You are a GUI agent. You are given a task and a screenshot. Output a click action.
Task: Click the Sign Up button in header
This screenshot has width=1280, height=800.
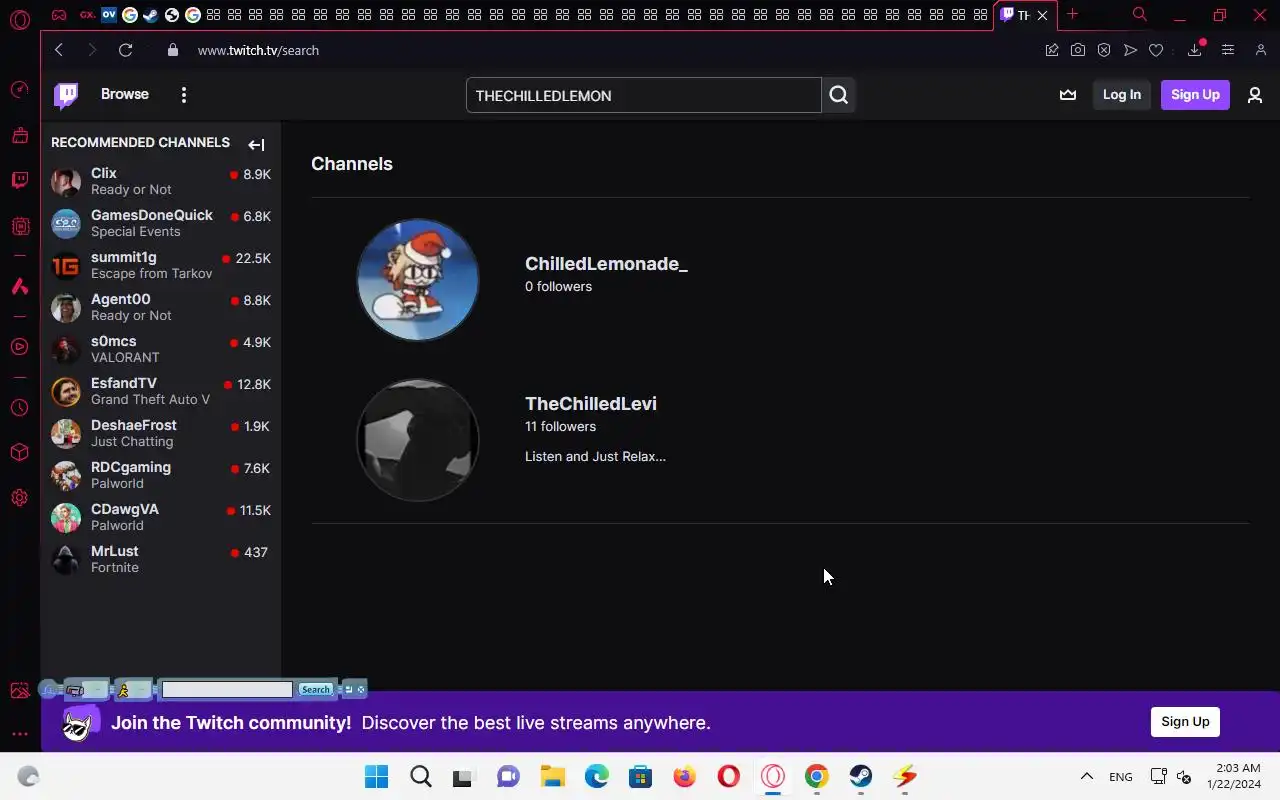(1195, 95)
